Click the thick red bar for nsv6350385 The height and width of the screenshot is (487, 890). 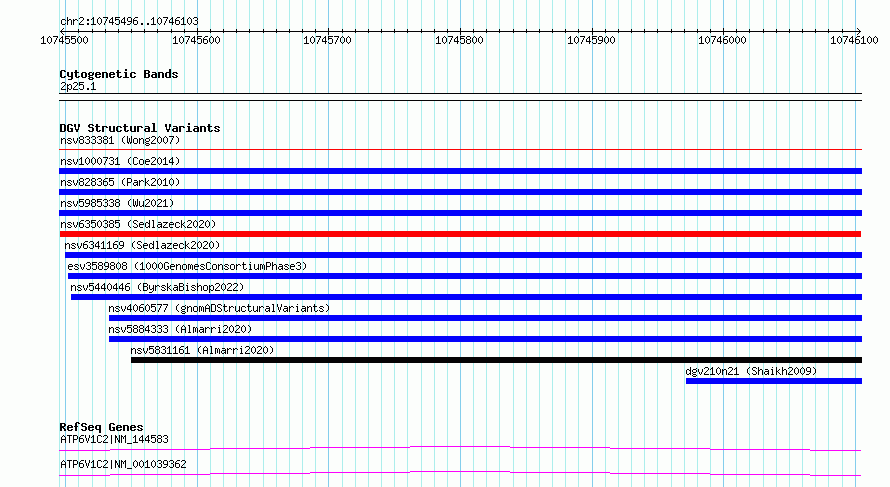[x=460, y=234]
